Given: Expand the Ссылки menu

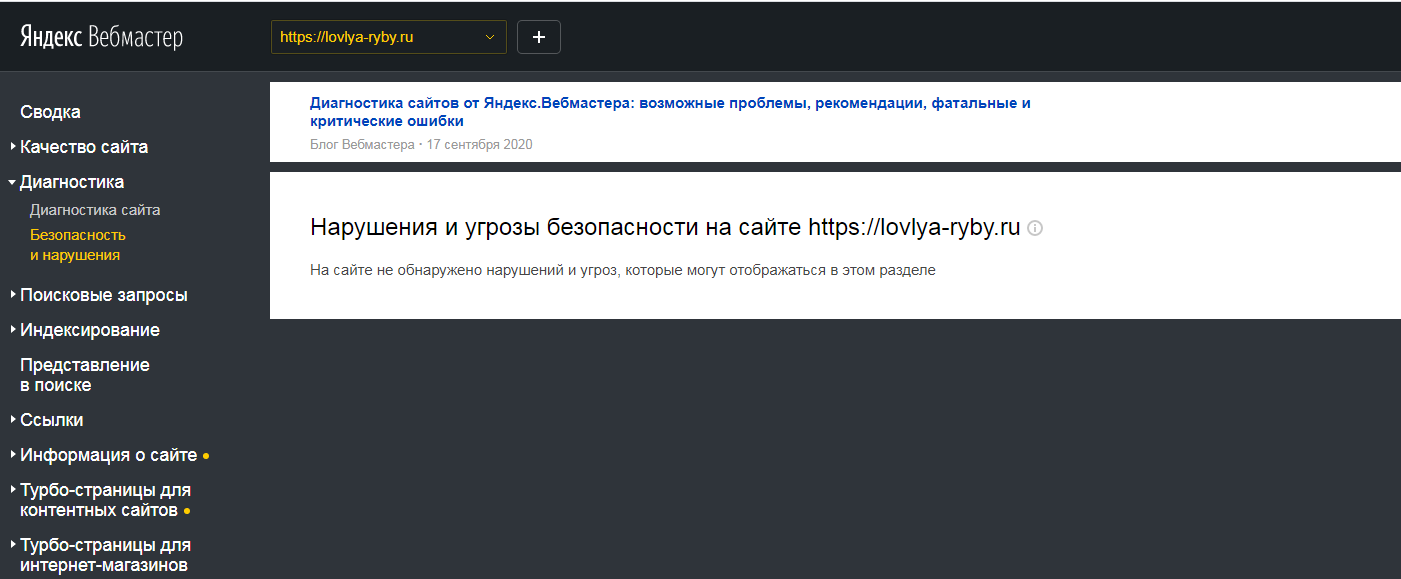Looking at the screenshot, I should click(52, 420).
